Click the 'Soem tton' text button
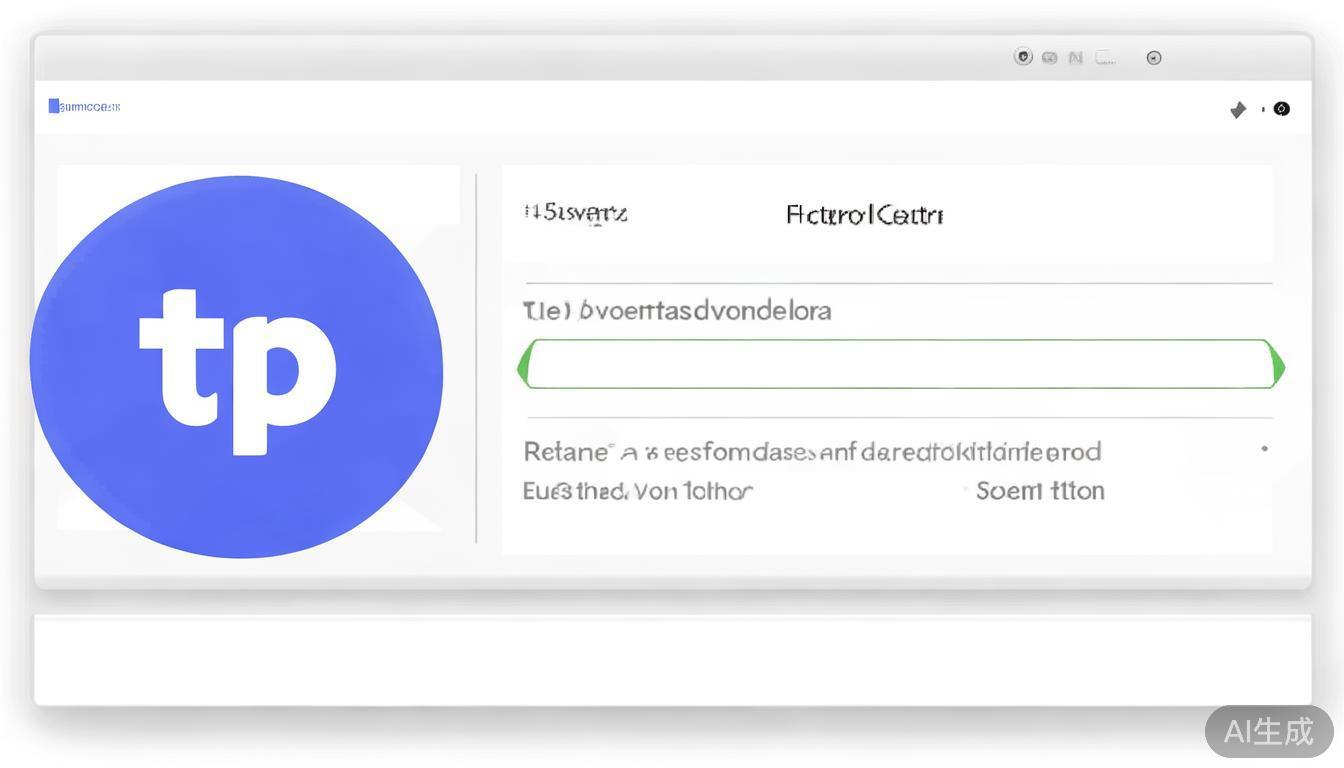1344x768 pixels. click(1040, 491)
